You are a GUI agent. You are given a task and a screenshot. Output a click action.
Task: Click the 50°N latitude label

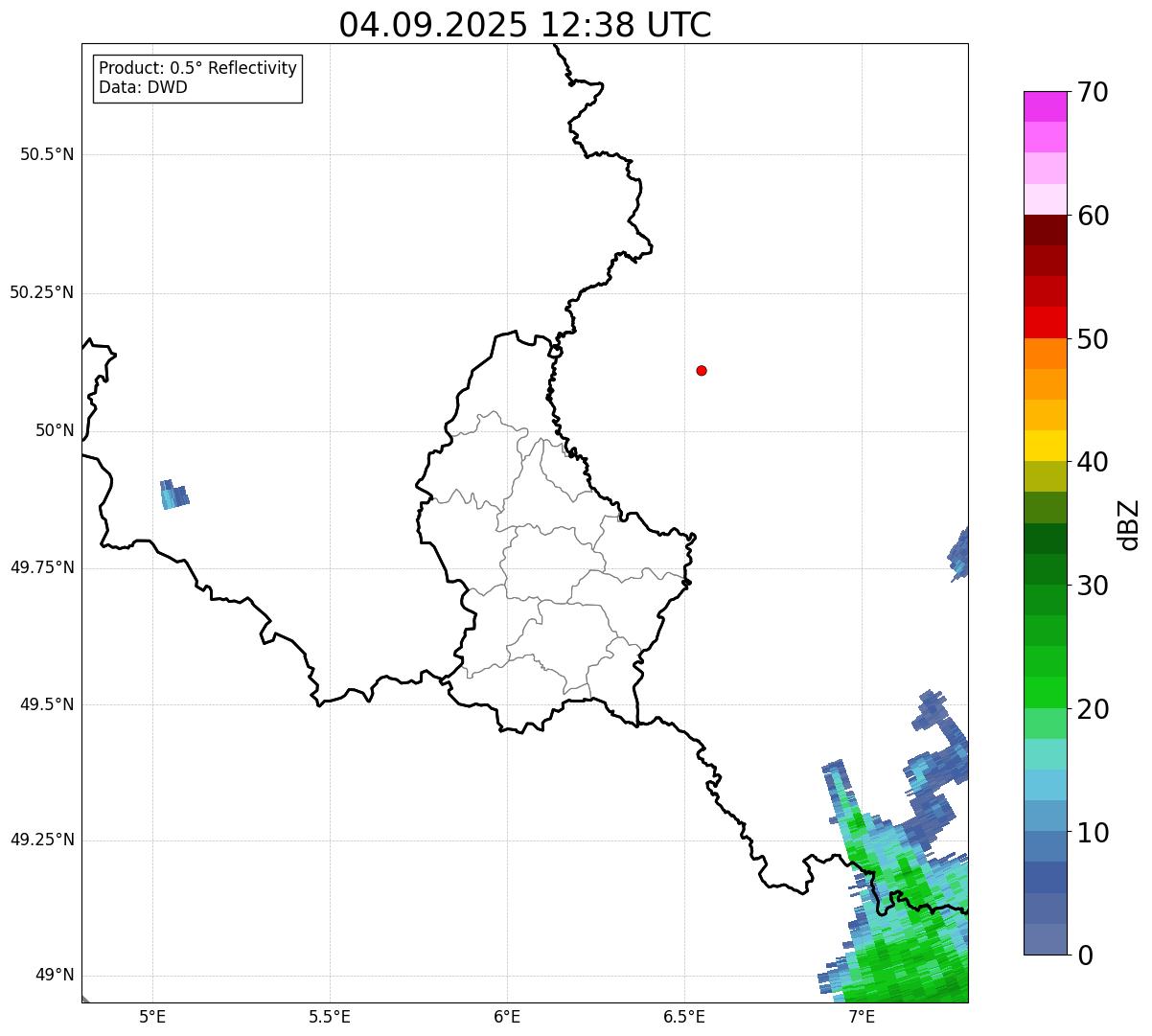coord(55,430)
